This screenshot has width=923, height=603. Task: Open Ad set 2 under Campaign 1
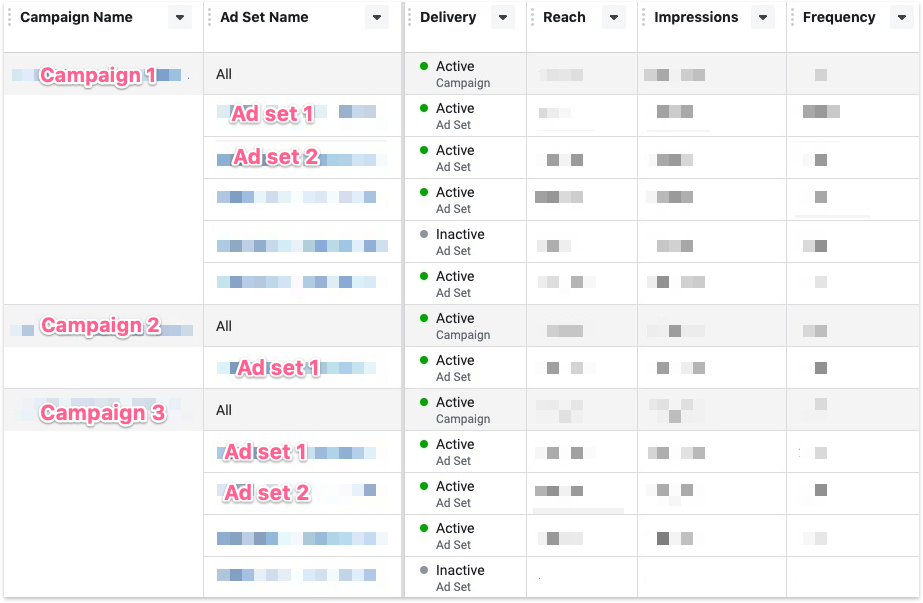276,157
